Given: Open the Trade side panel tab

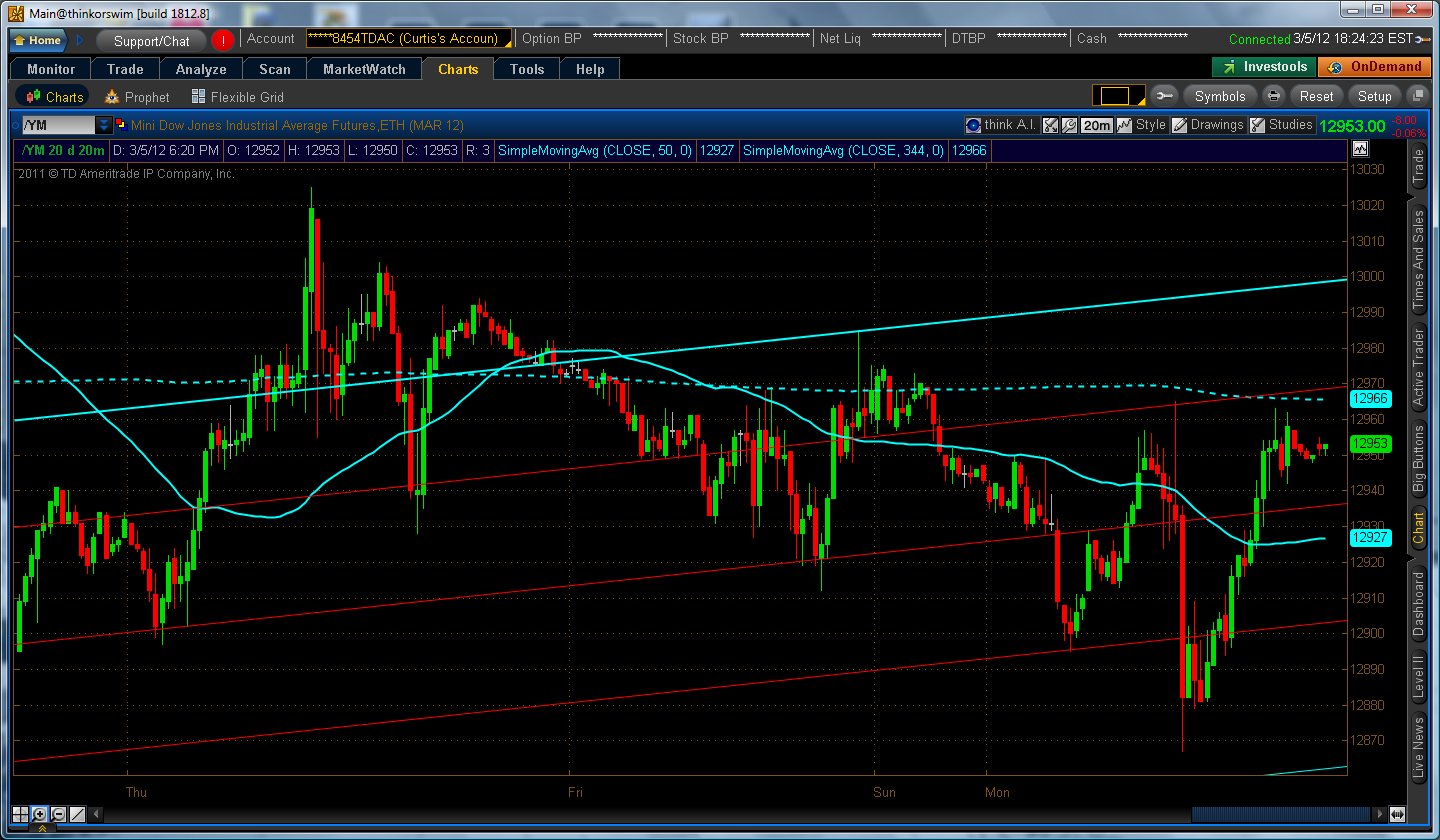Looking at the screenshot, I should click(1418, 167).
